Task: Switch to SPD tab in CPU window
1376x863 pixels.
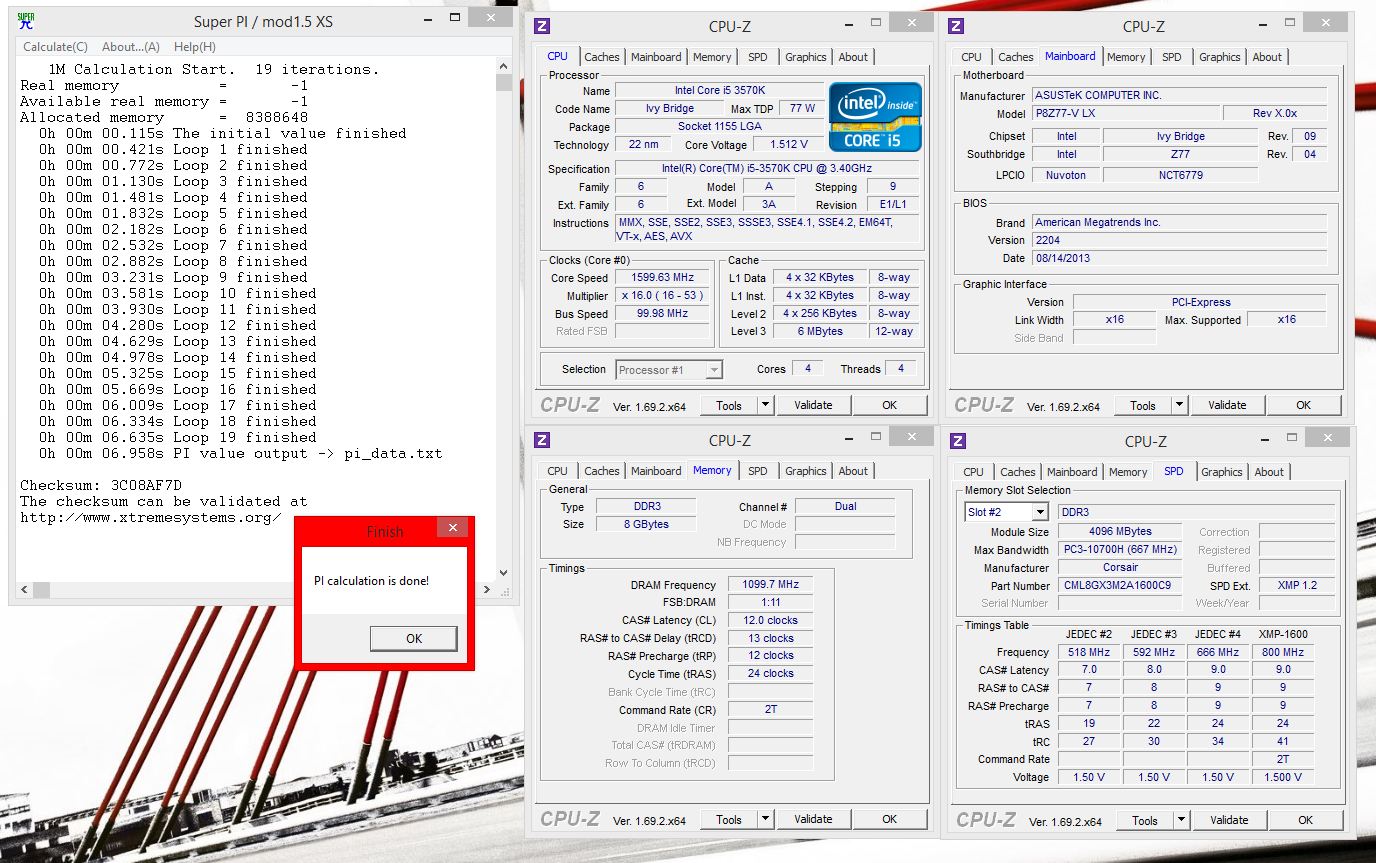Action: point(758,57)
